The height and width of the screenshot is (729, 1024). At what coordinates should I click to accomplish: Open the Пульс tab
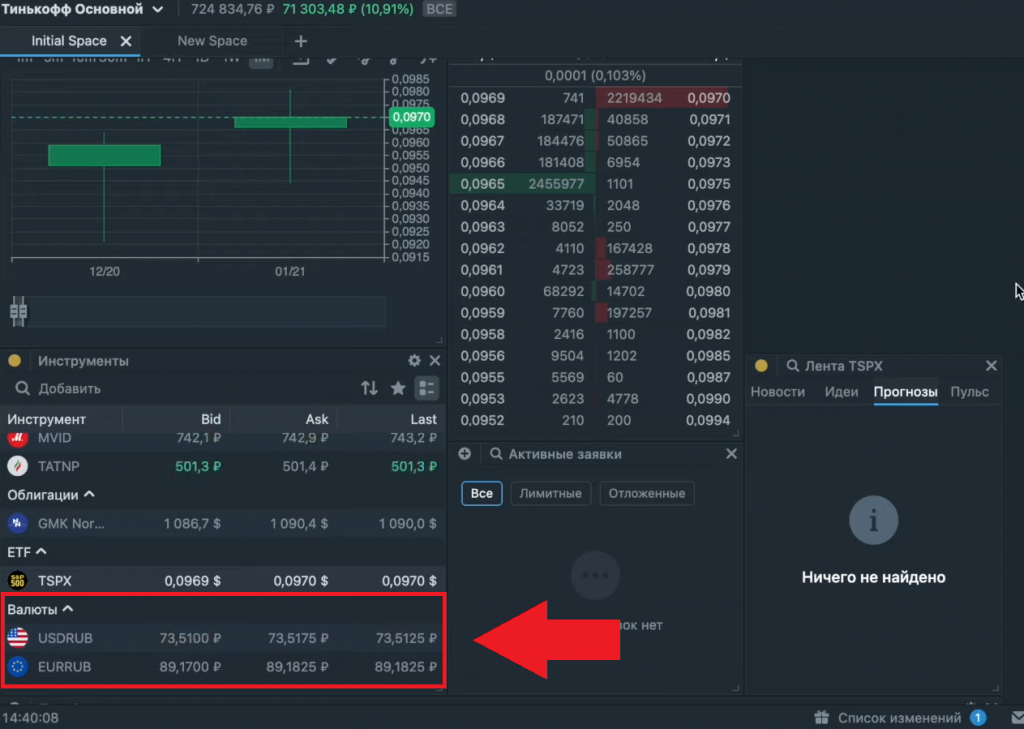(x=969, y=392)
